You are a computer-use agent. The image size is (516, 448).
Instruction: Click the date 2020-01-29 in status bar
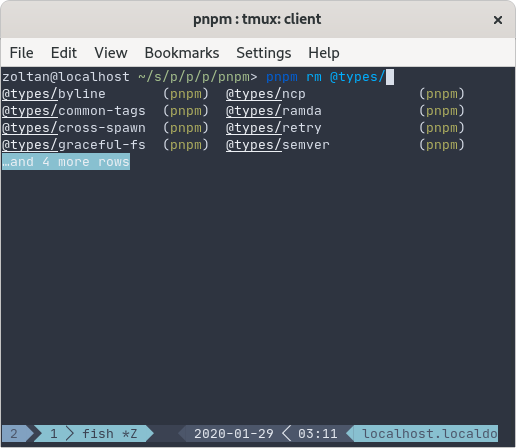pyautogui.click(x=234, y=434)
